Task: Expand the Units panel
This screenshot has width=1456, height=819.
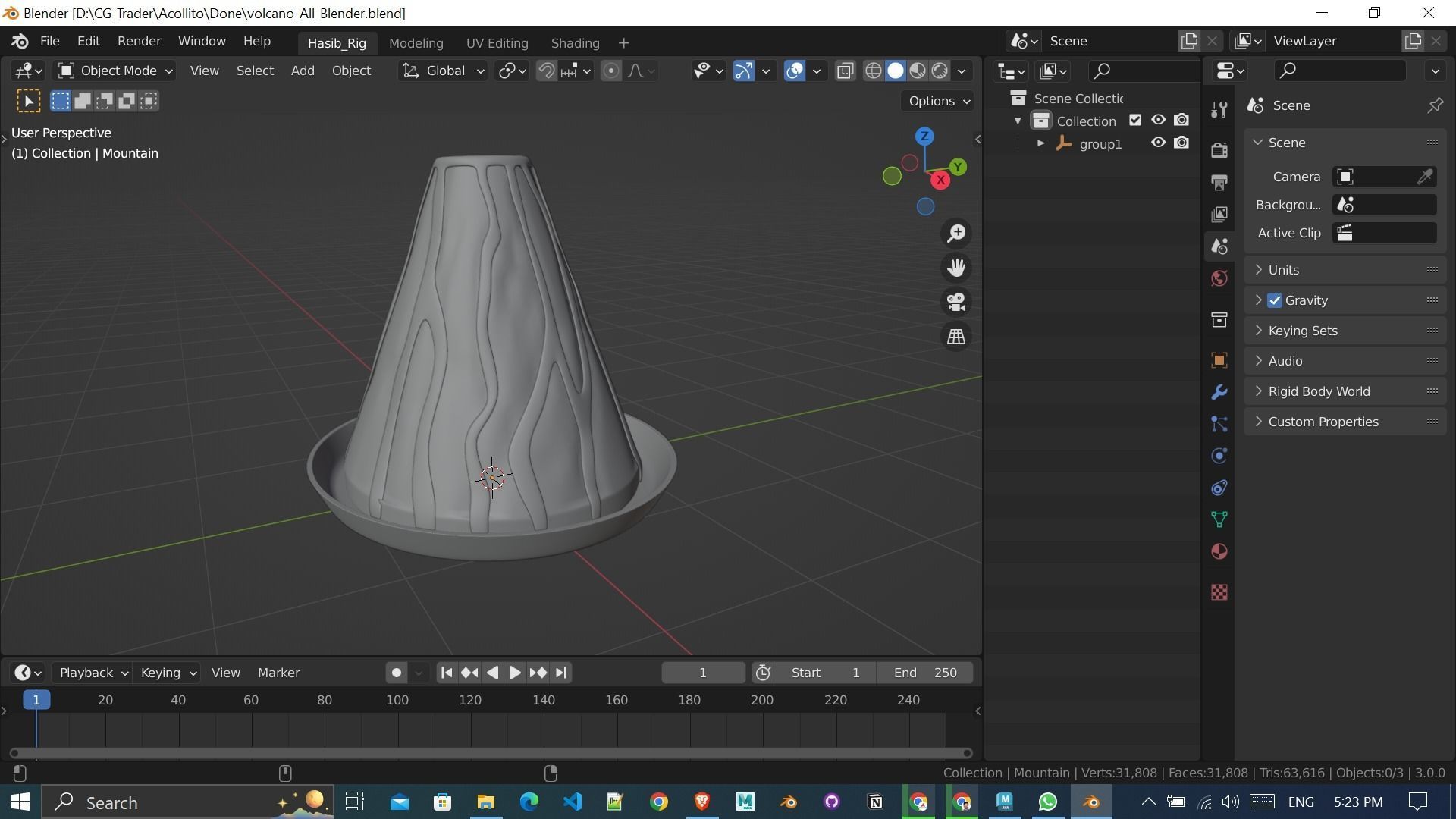Action: pos(1345,270)
